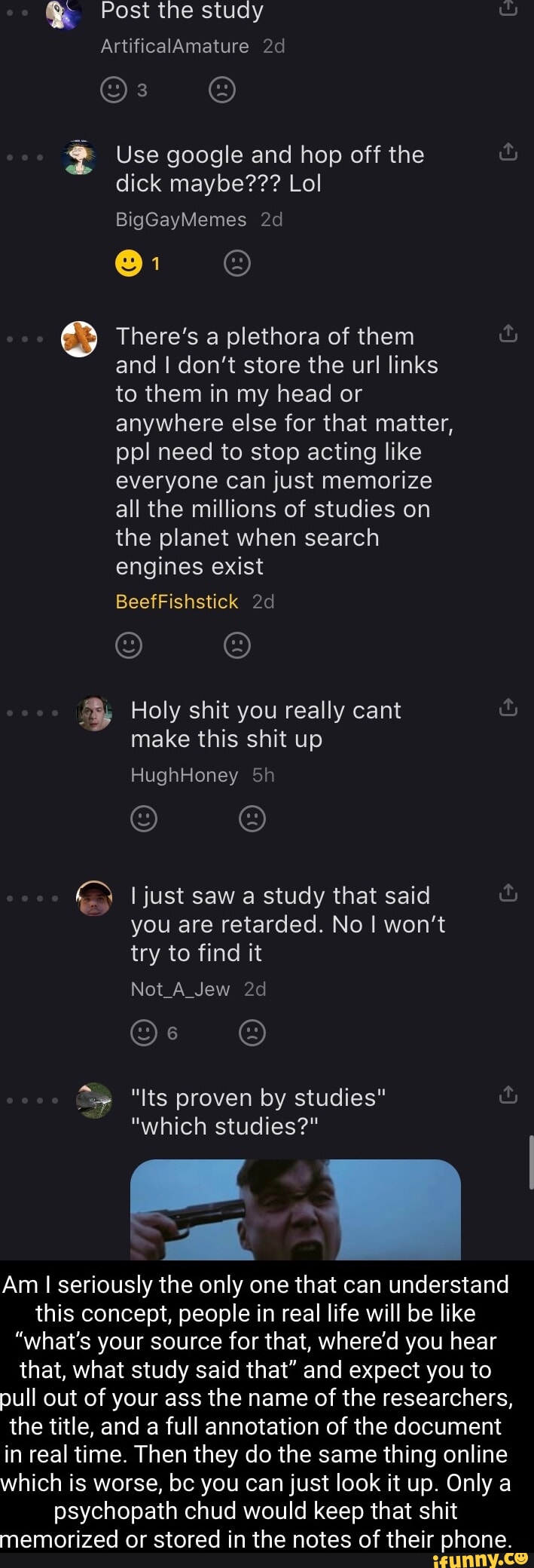This screenshot has width=534, height=1568.
Task: Expand the thread dots beside HughHoney's reply
Action: pos(32,710)
